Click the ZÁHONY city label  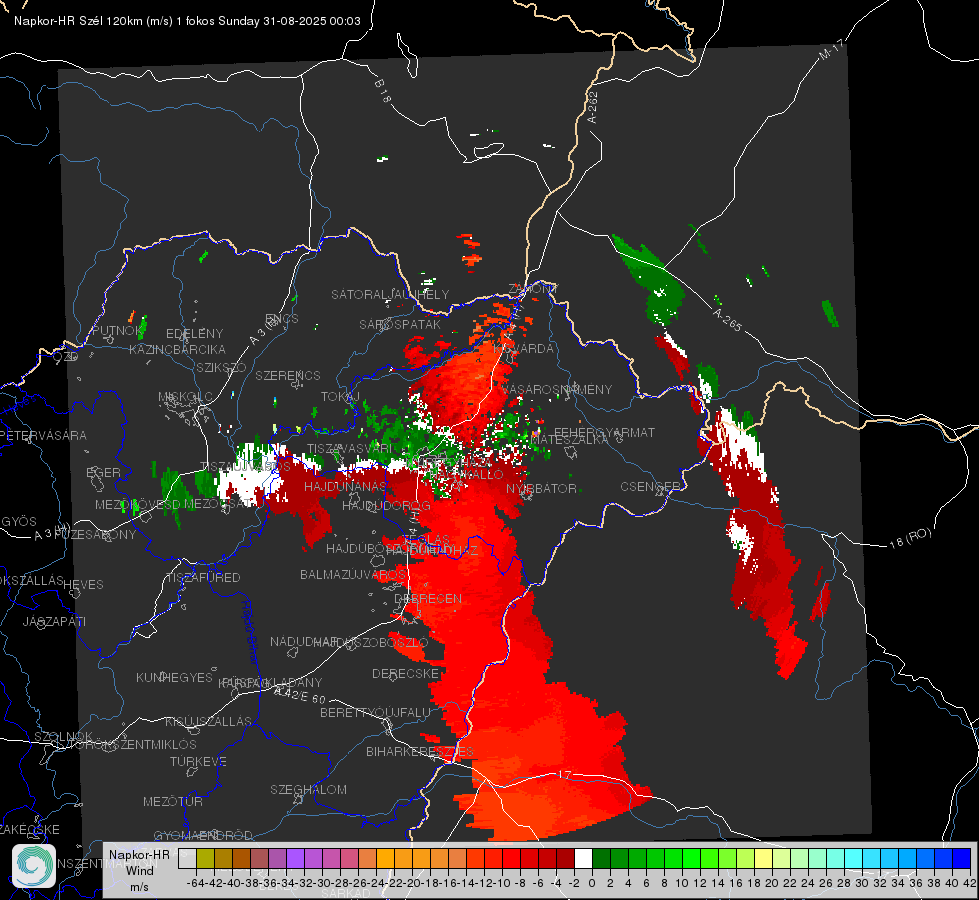[x=533, y=289]
